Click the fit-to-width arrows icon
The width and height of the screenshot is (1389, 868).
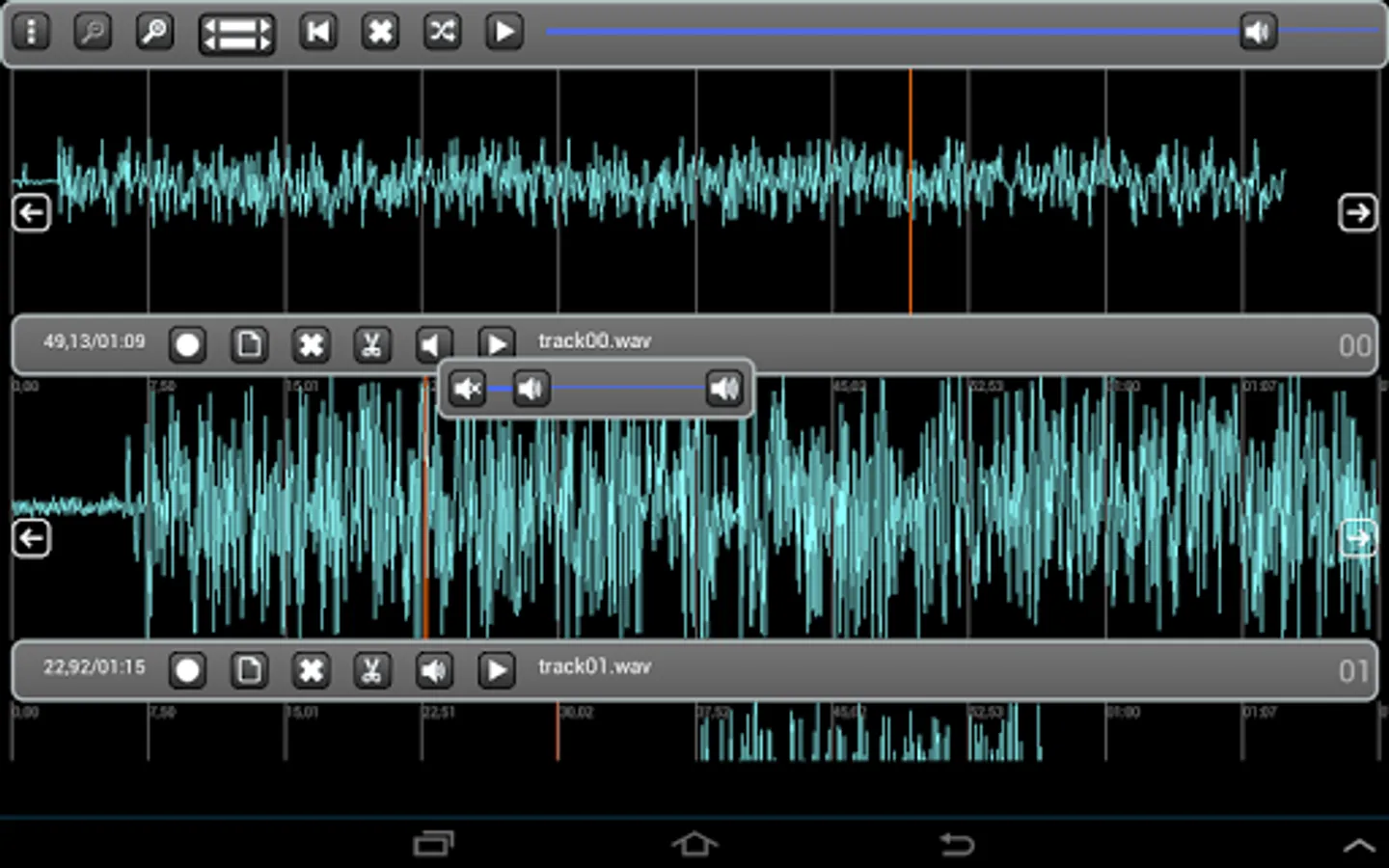[x=236, y=34]
